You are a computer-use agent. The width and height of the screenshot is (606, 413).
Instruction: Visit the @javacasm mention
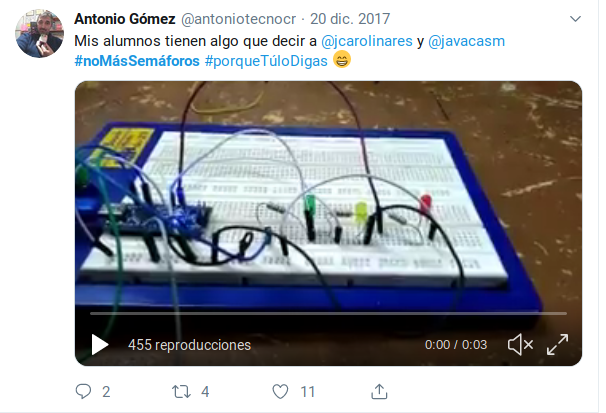point(466,41)
